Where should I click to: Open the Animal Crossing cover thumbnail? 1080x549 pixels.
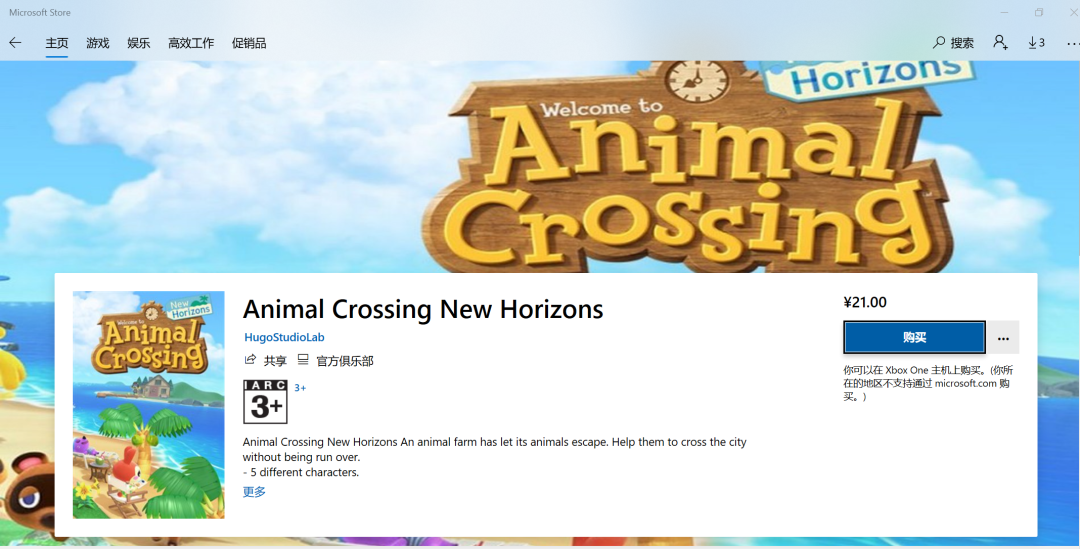(149, 404)
